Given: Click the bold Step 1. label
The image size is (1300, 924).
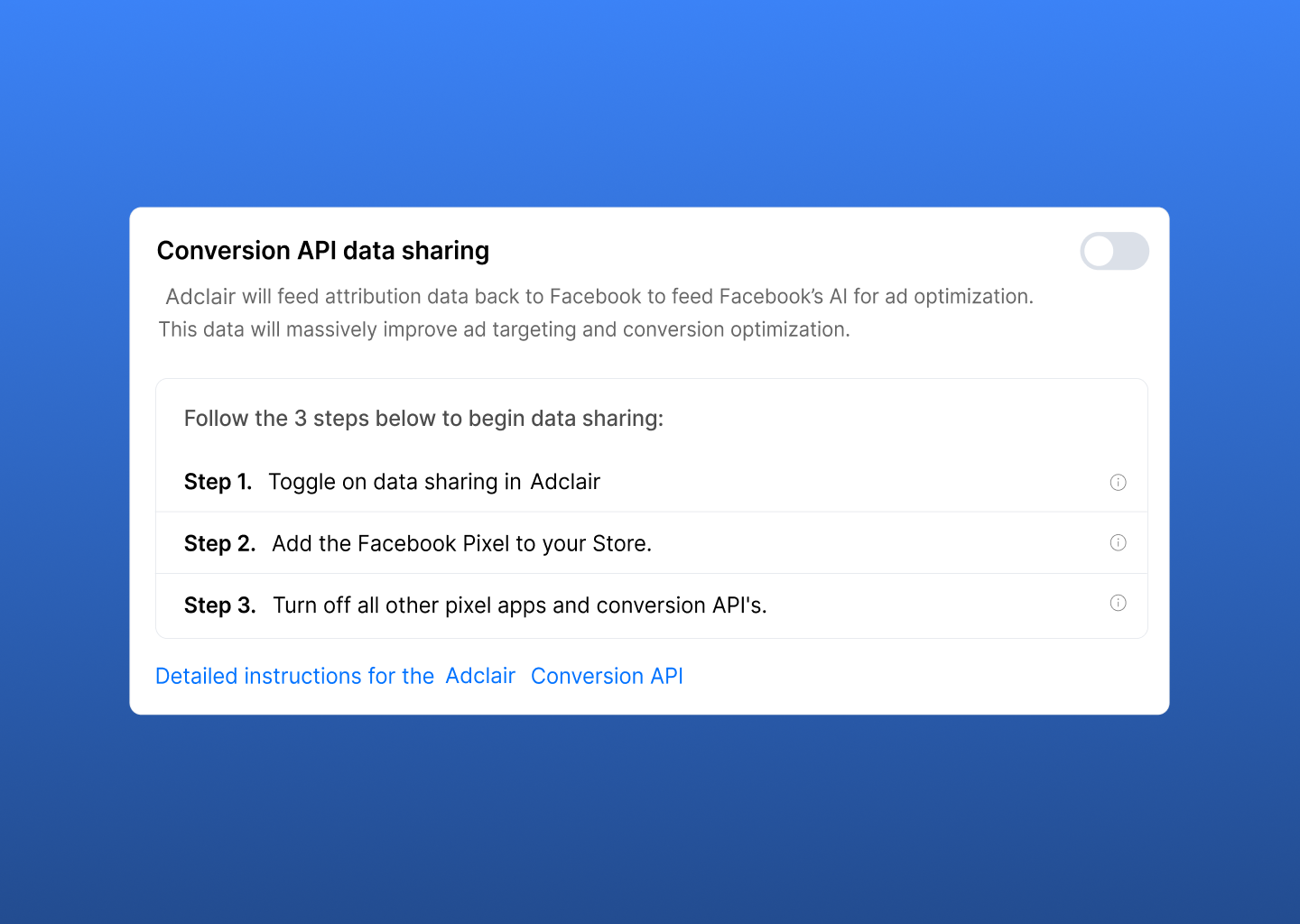Looking at the screenshot, I should (218, 482).
